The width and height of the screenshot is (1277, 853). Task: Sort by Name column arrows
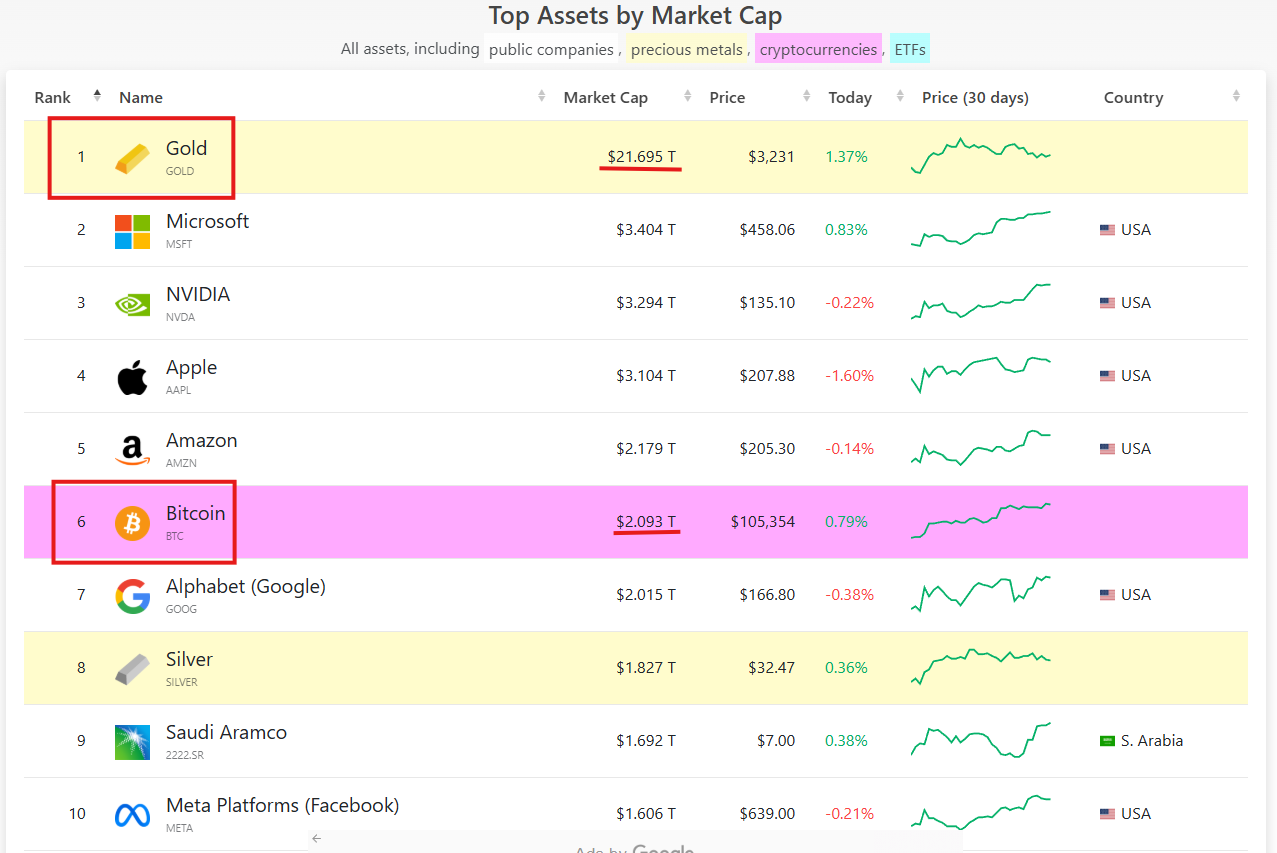(x=541, y=96)
